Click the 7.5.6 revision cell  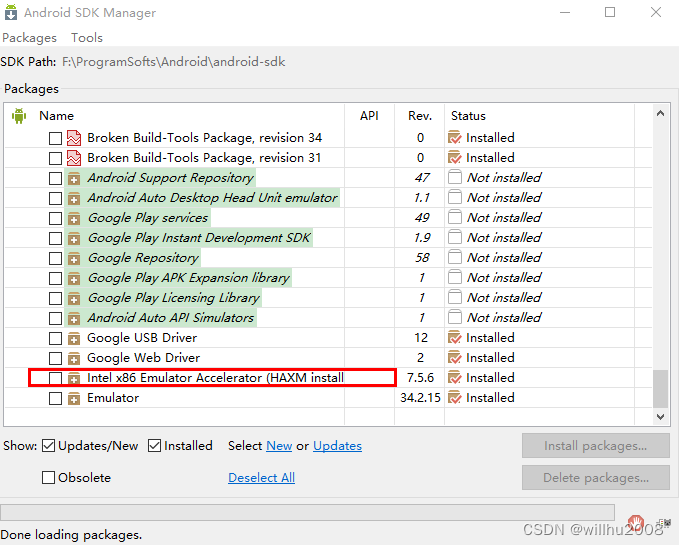point(420,378)
